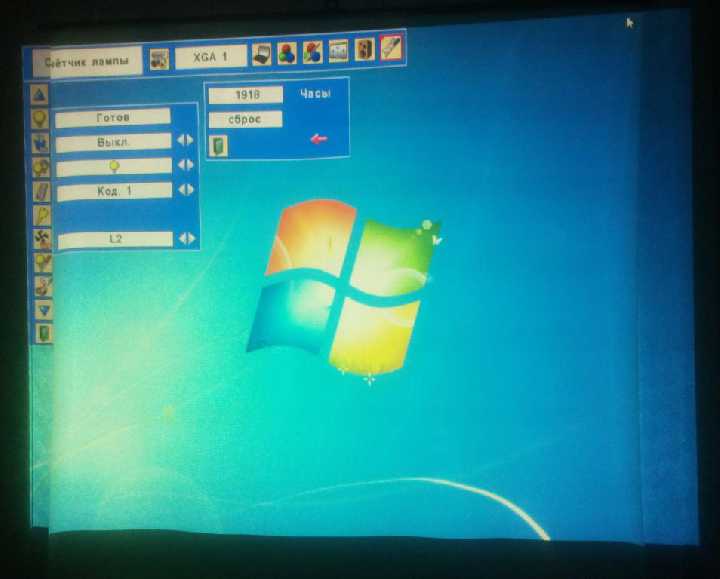Click the fan control icon in sidebar

coord(42,238)
